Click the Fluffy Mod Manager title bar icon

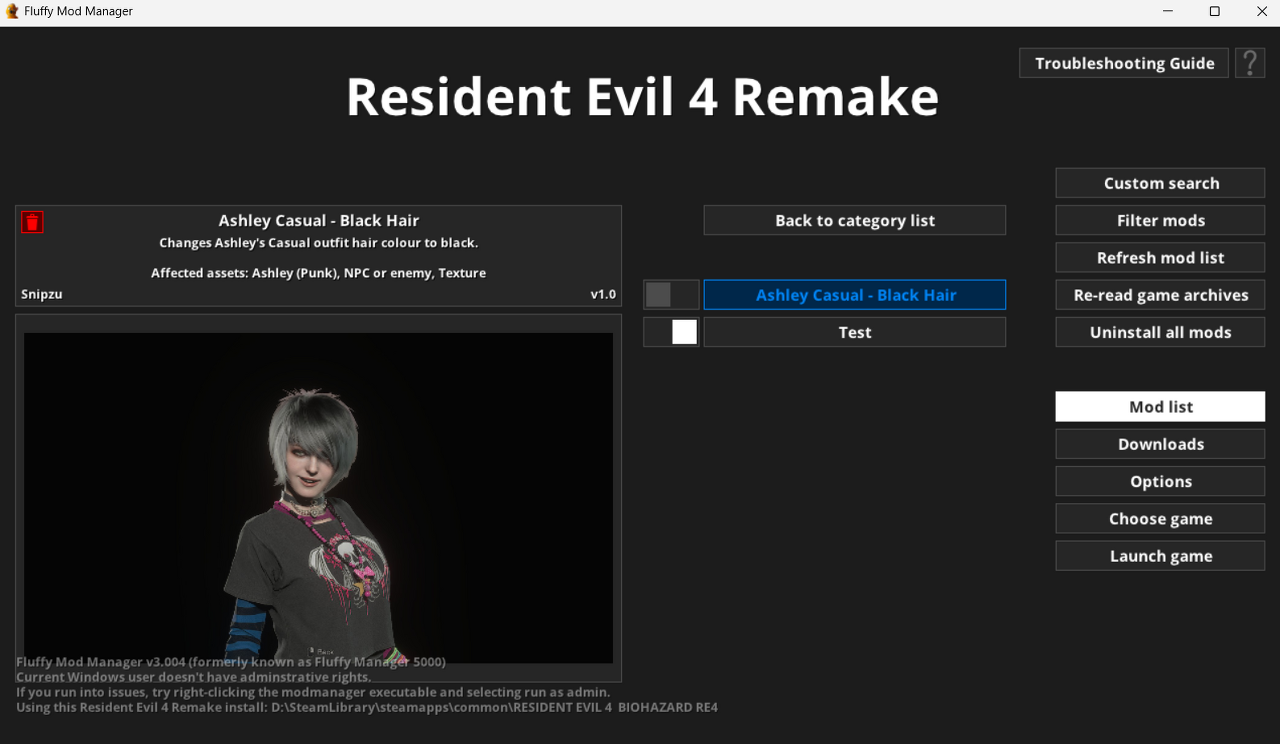tap(12, 11)
